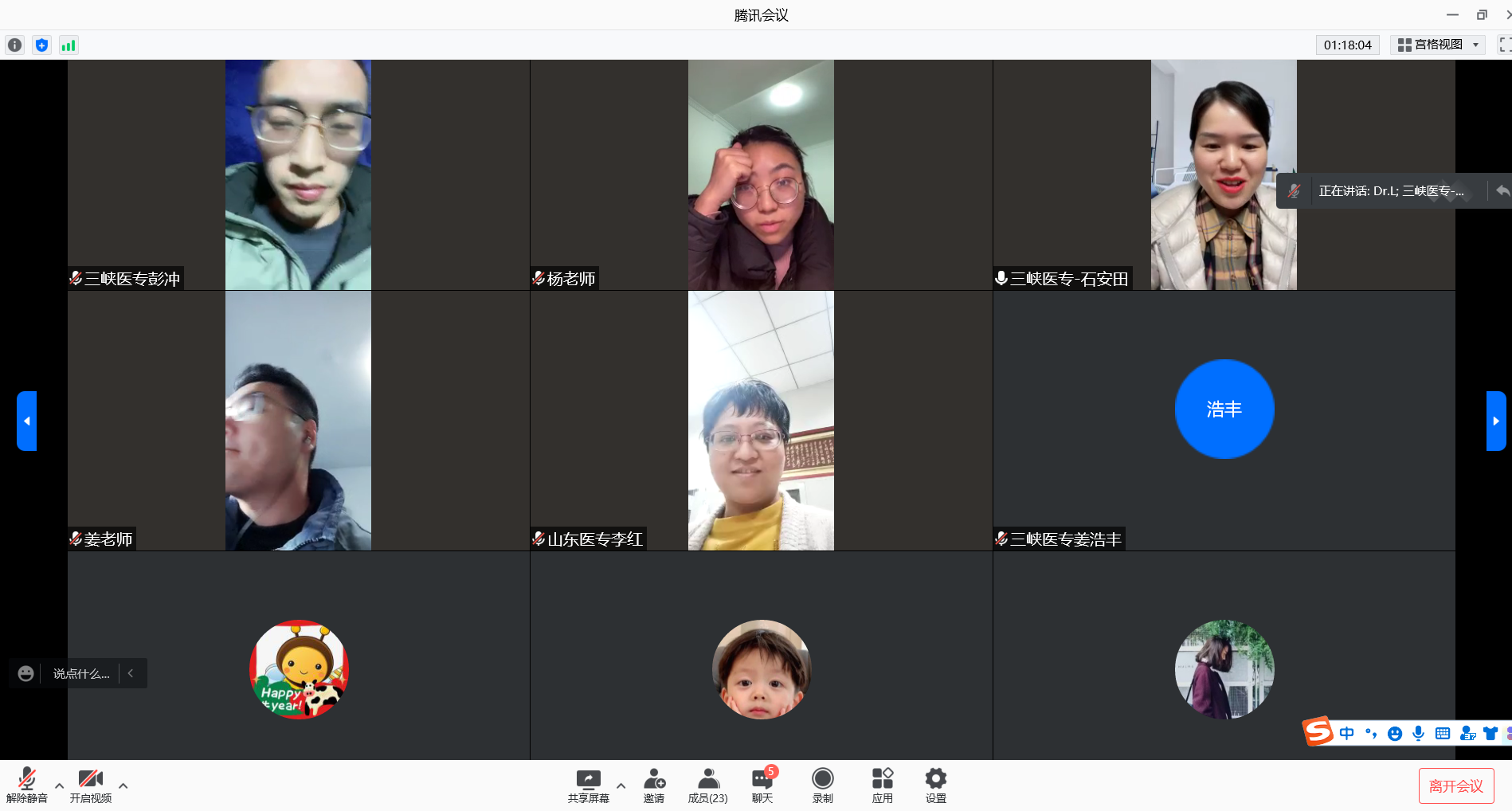Enter fullscreen mode
This screenshot has width=1512, height=811.
click(x=1504, y=45)
